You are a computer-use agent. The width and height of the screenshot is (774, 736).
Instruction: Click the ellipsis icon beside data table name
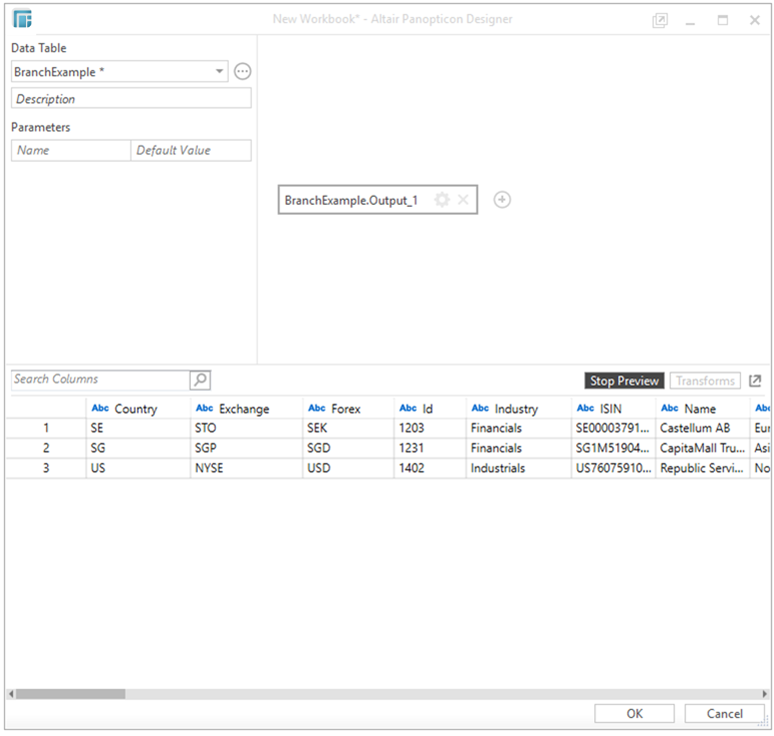242,72
